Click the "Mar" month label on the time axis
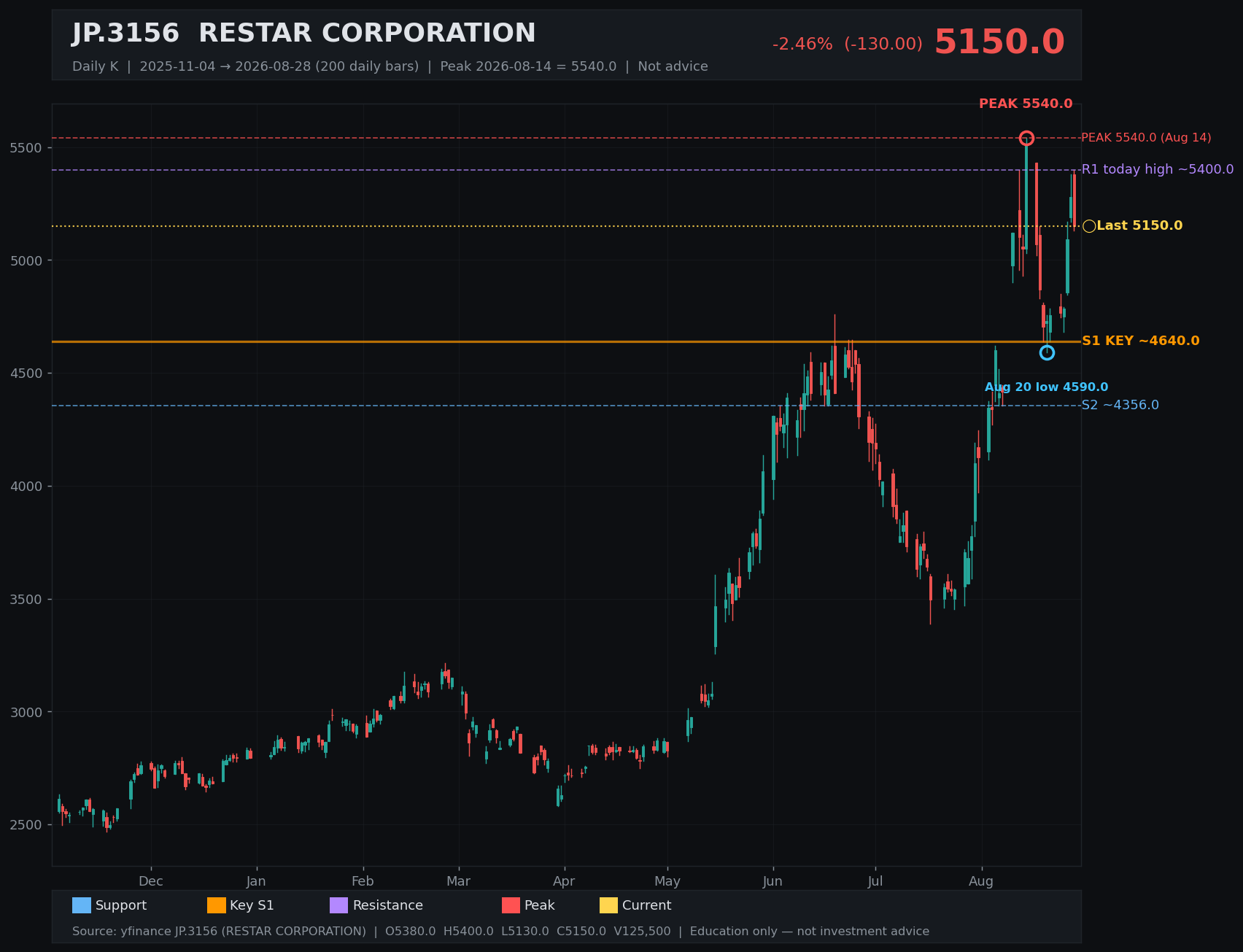1243x952 pixels. (x=458, y=881)
